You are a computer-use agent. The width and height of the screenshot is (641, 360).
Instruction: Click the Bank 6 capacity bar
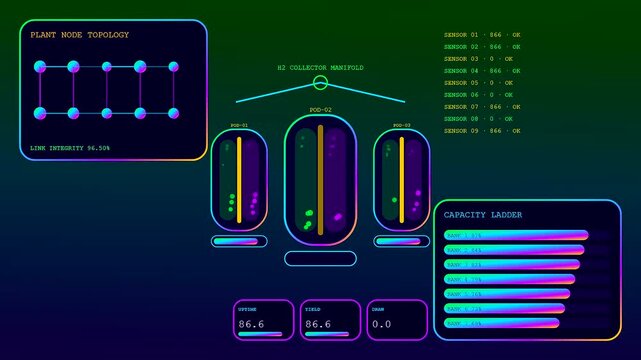[504, 309]
